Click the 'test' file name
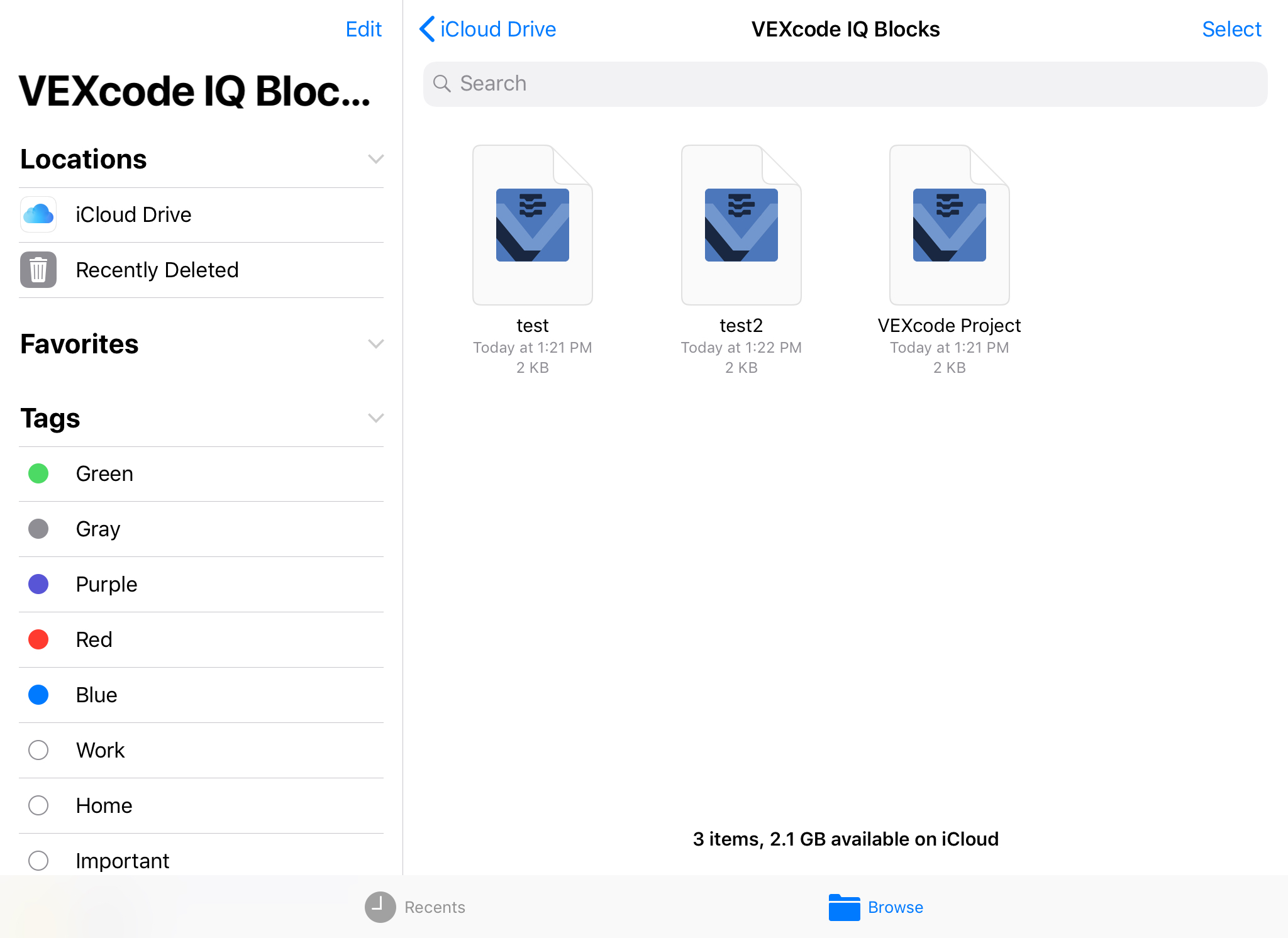Image resolution: width=1288 pixels, height=938 pixels. tap(533, 326)
